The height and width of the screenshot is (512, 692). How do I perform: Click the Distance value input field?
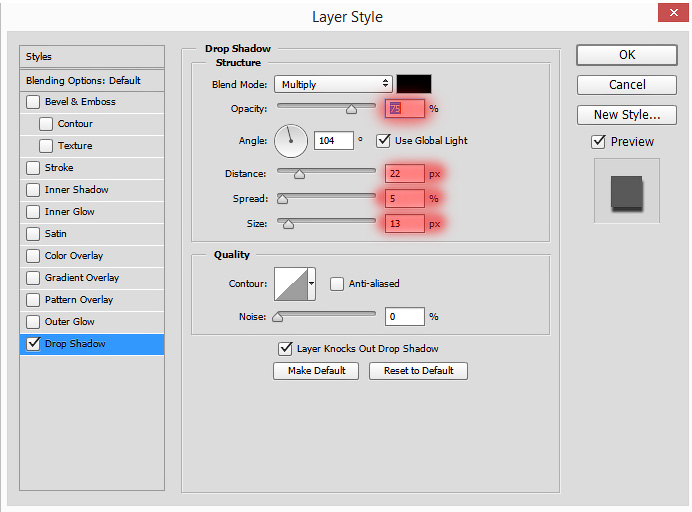click(404, 174)
